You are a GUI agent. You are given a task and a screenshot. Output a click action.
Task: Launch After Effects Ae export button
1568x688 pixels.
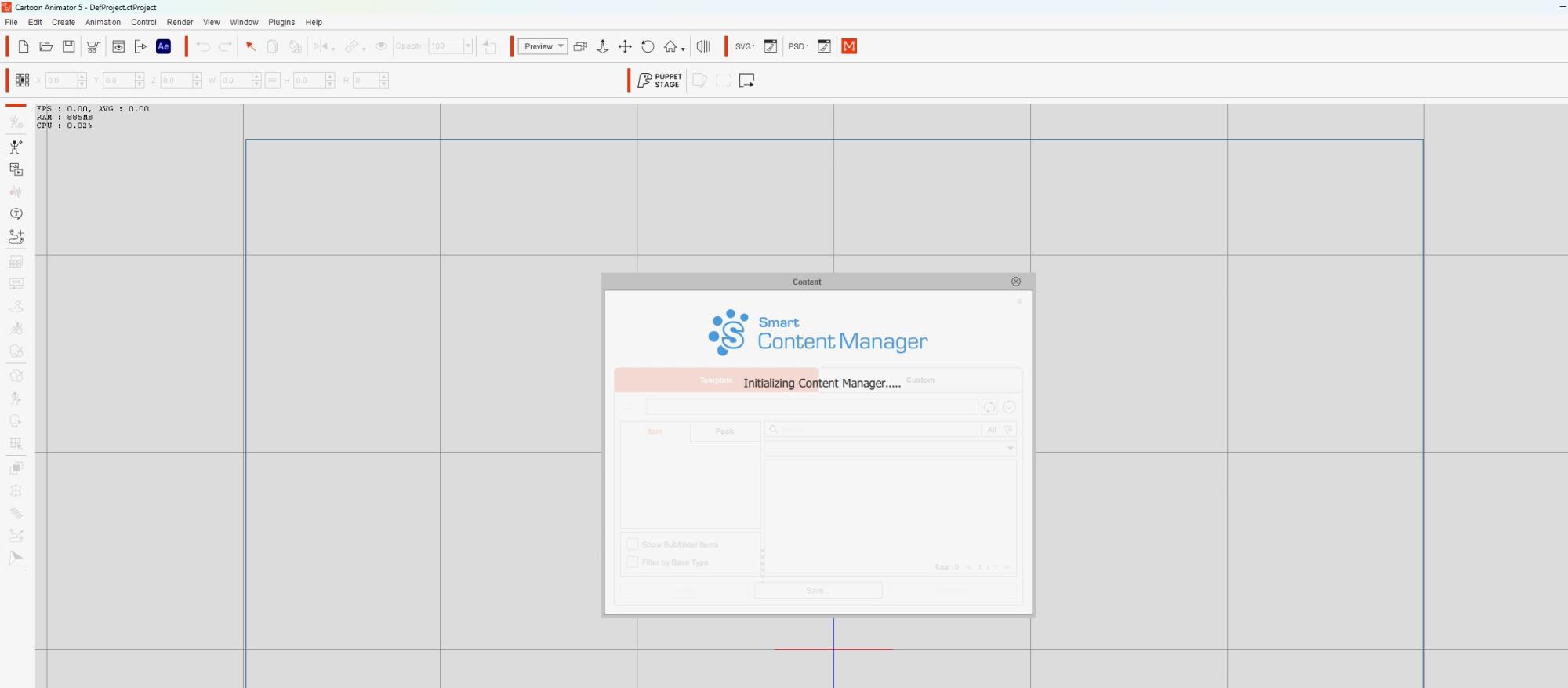[163, 46]
